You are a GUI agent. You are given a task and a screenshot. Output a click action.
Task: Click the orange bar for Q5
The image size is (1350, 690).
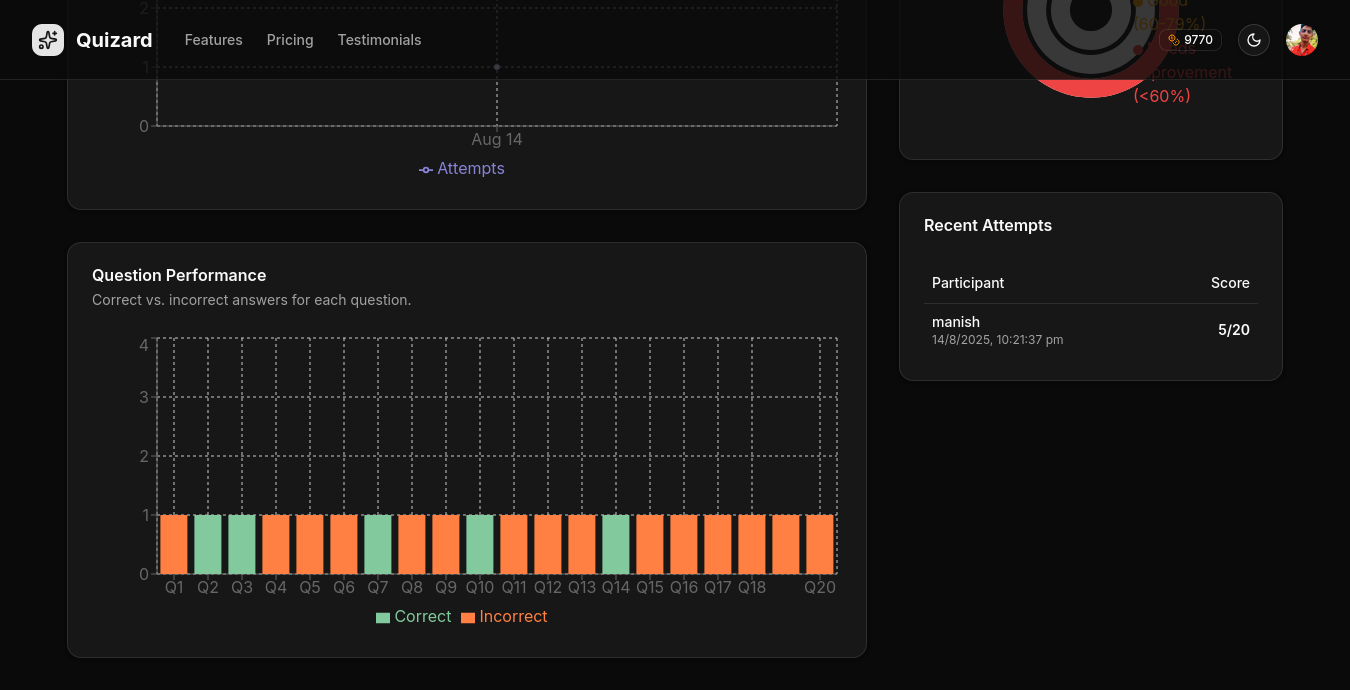coord(310,544)
